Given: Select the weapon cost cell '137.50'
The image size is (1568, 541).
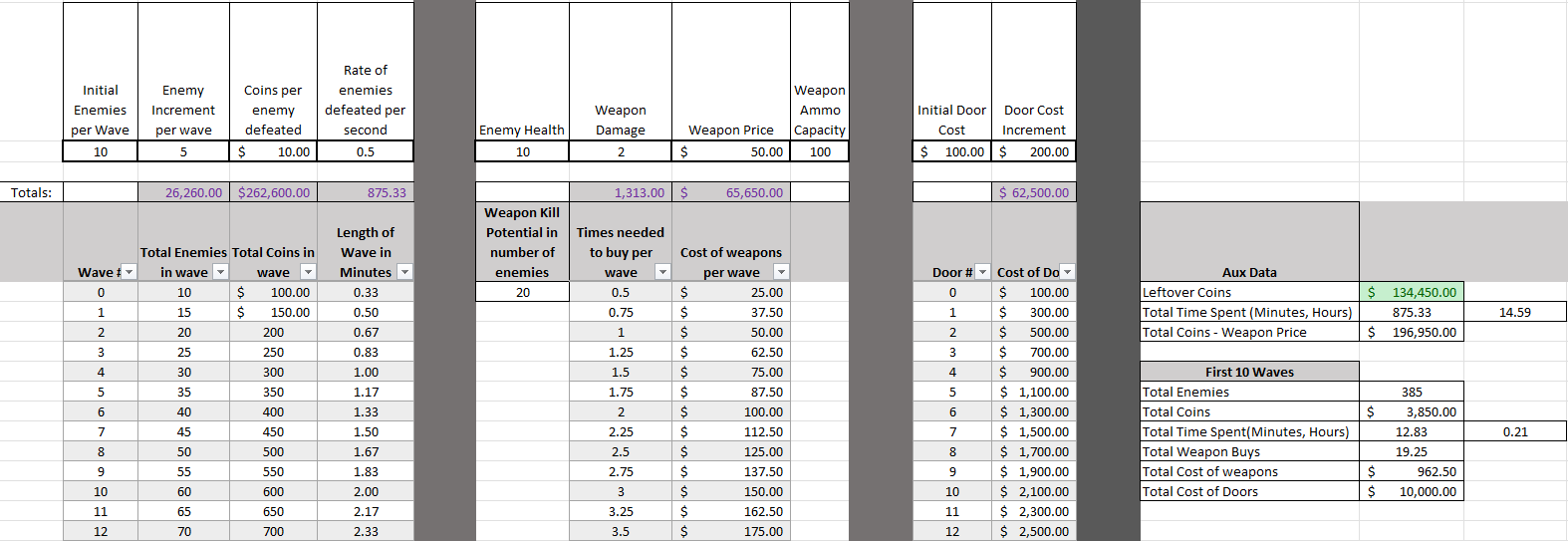Looking at the screenshot, I should (x=731, y=471).
